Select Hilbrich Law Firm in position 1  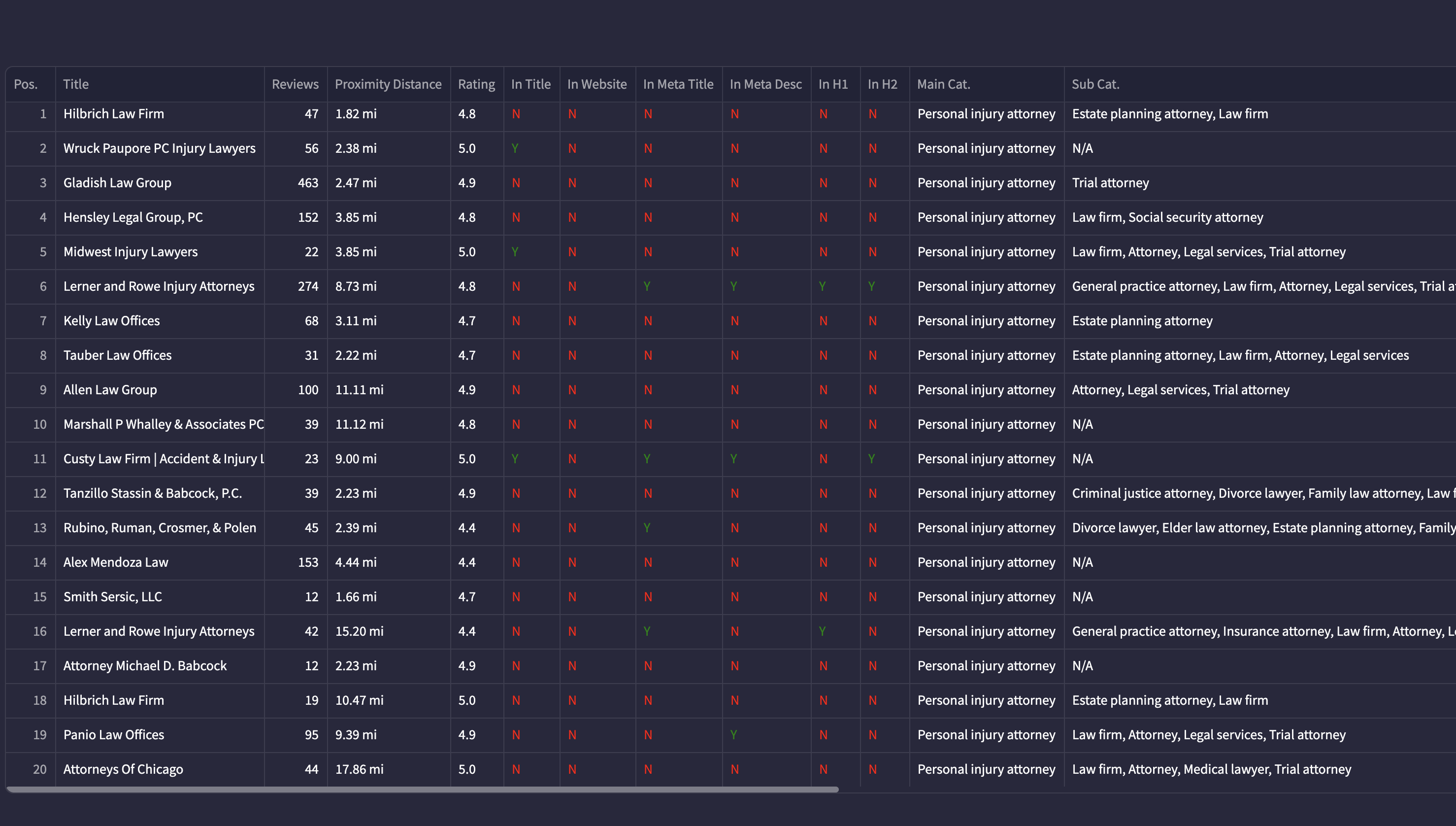(113, 113)
